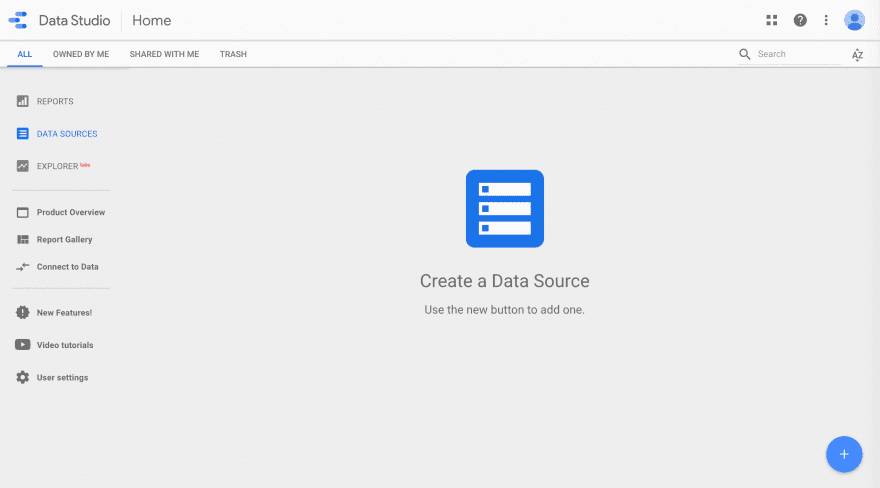The width and height of the screenshot is (880, 488).
Task: Go to the TRASH tab
Action: coord(233,54)
